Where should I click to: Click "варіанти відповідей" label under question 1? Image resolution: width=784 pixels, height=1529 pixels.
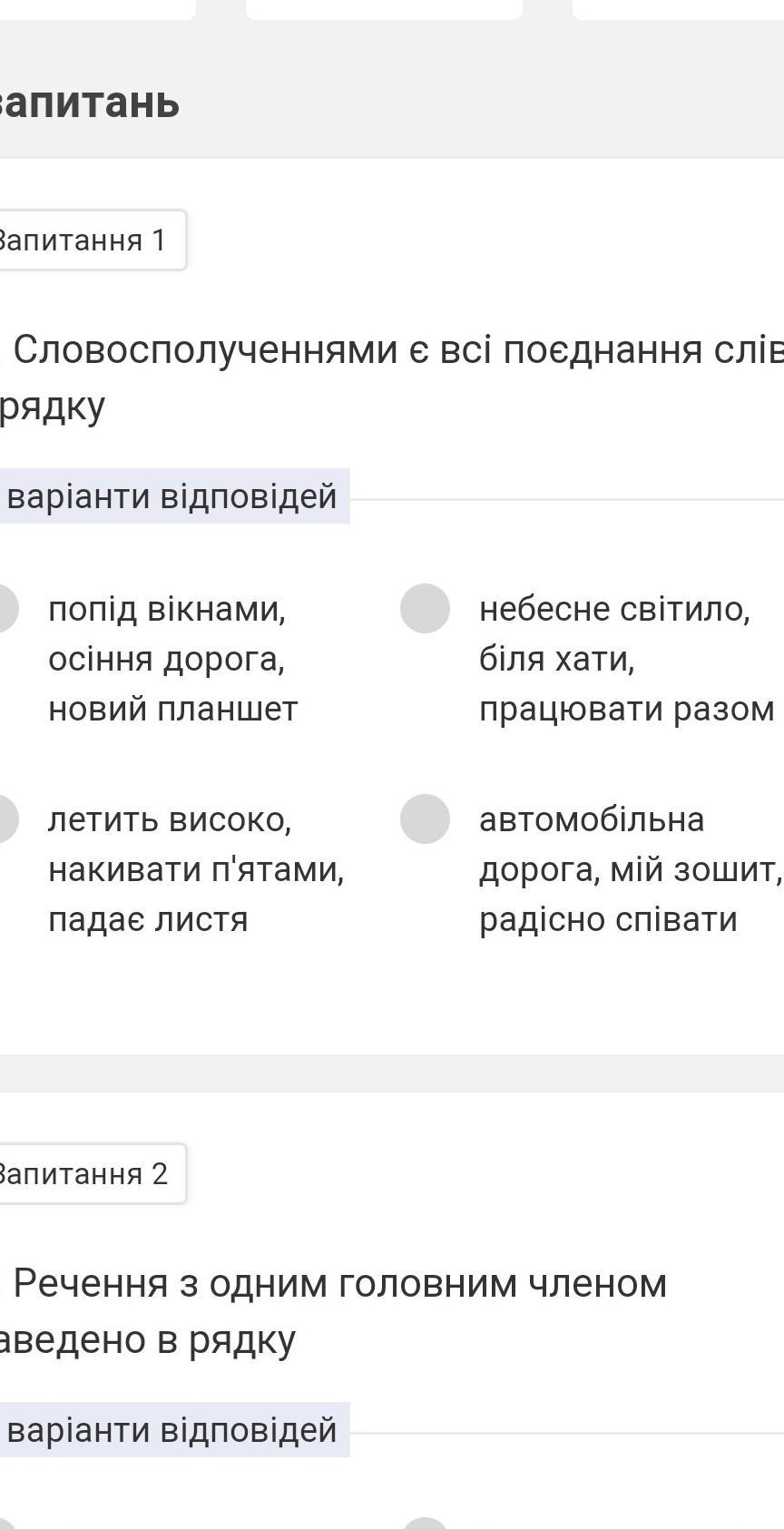pyautogui.click(x=172, y=496)
